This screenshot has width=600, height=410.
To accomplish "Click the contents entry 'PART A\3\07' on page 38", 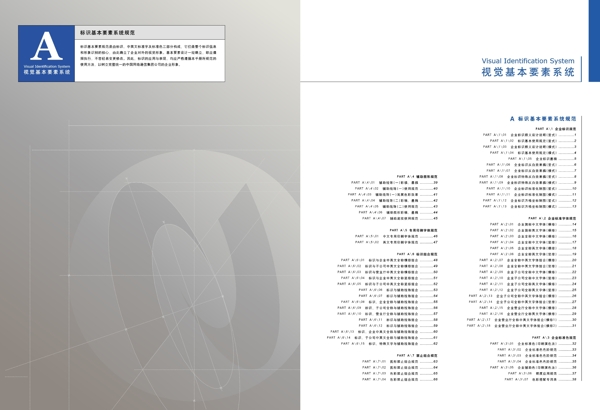I will coord(540,379).
